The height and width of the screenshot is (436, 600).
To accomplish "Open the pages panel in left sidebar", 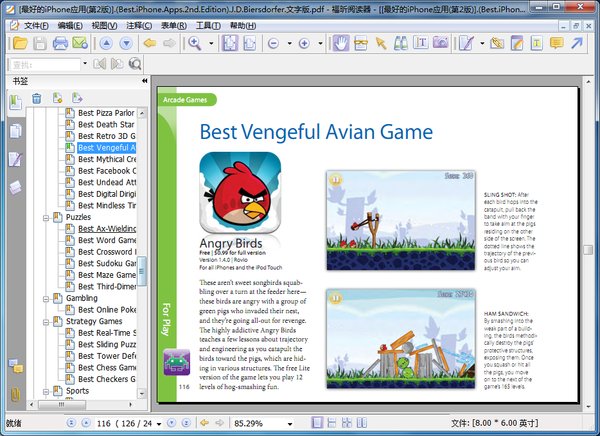I will pos(15,131).
